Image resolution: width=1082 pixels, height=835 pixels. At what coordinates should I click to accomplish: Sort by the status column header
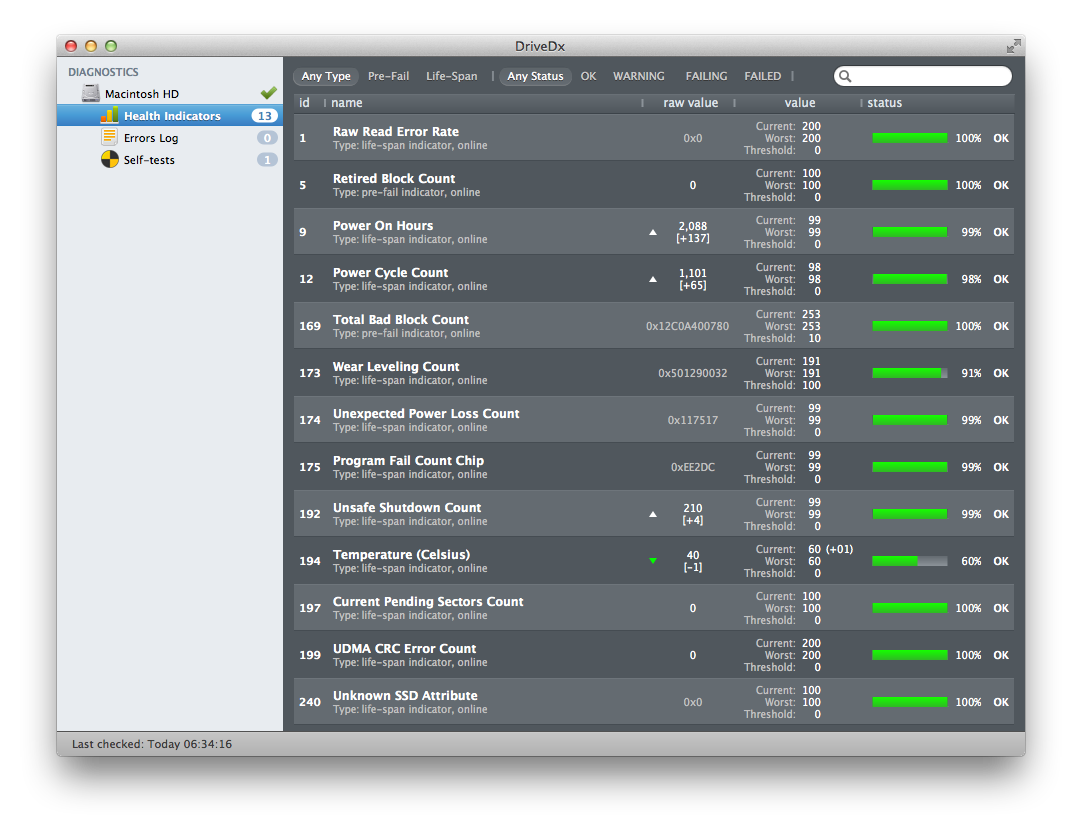pos(938,103)
